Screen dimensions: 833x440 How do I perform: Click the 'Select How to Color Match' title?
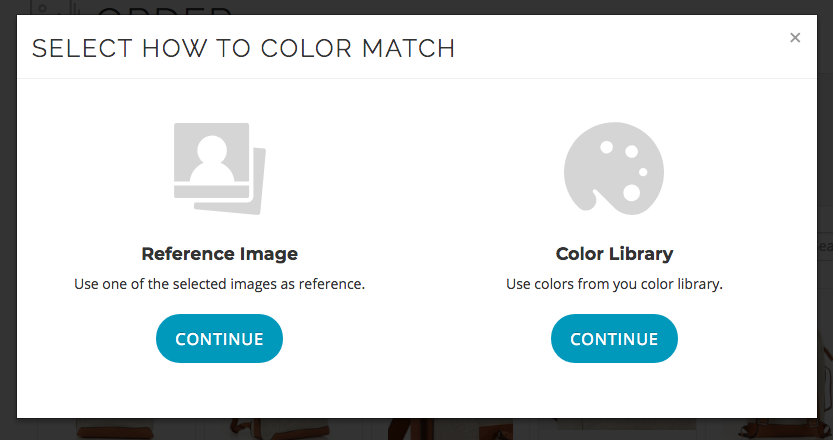[x=243, y=48]
